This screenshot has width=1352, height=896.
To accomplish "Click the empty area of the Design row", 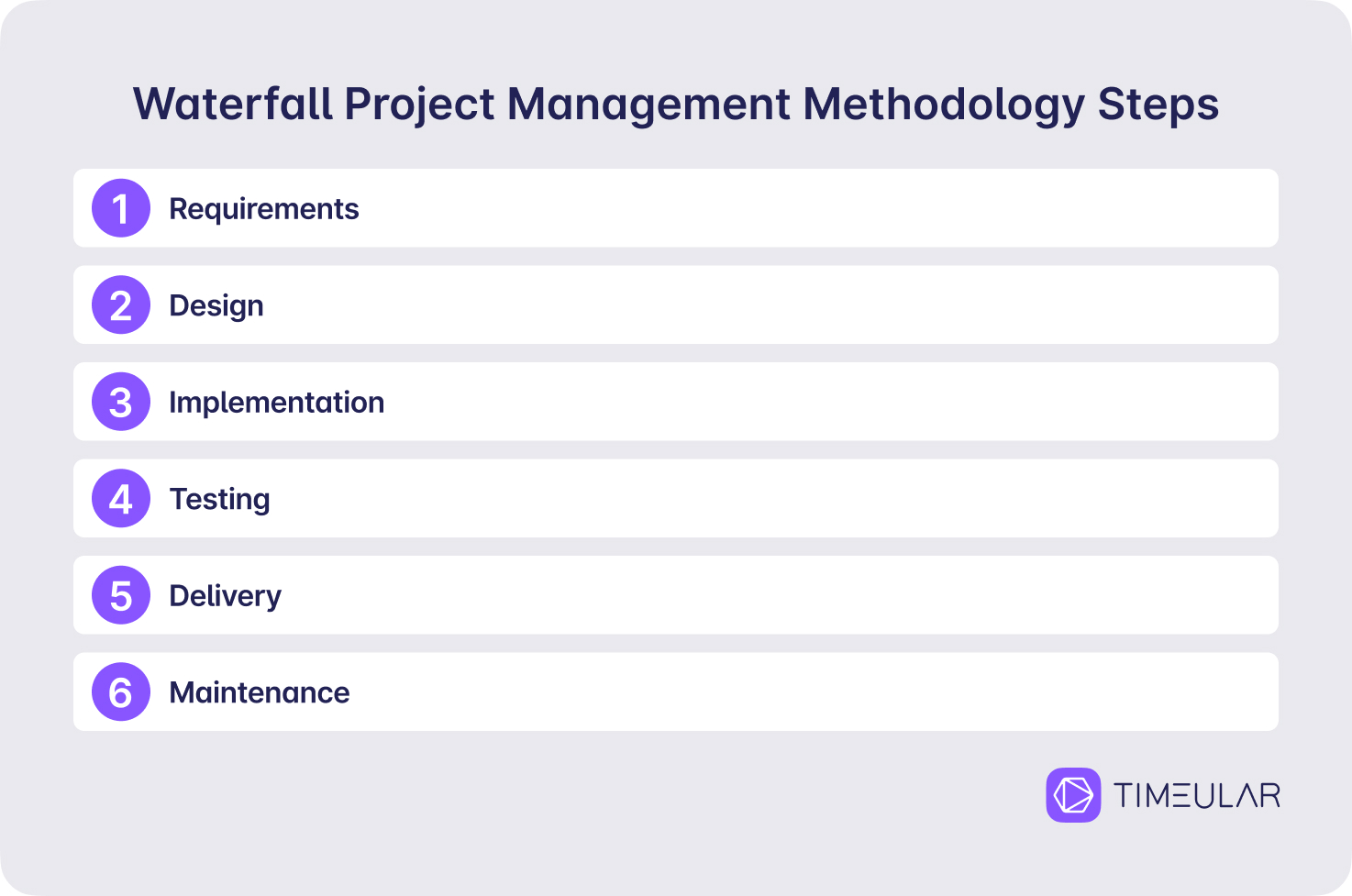I will [x=770, y=304].
